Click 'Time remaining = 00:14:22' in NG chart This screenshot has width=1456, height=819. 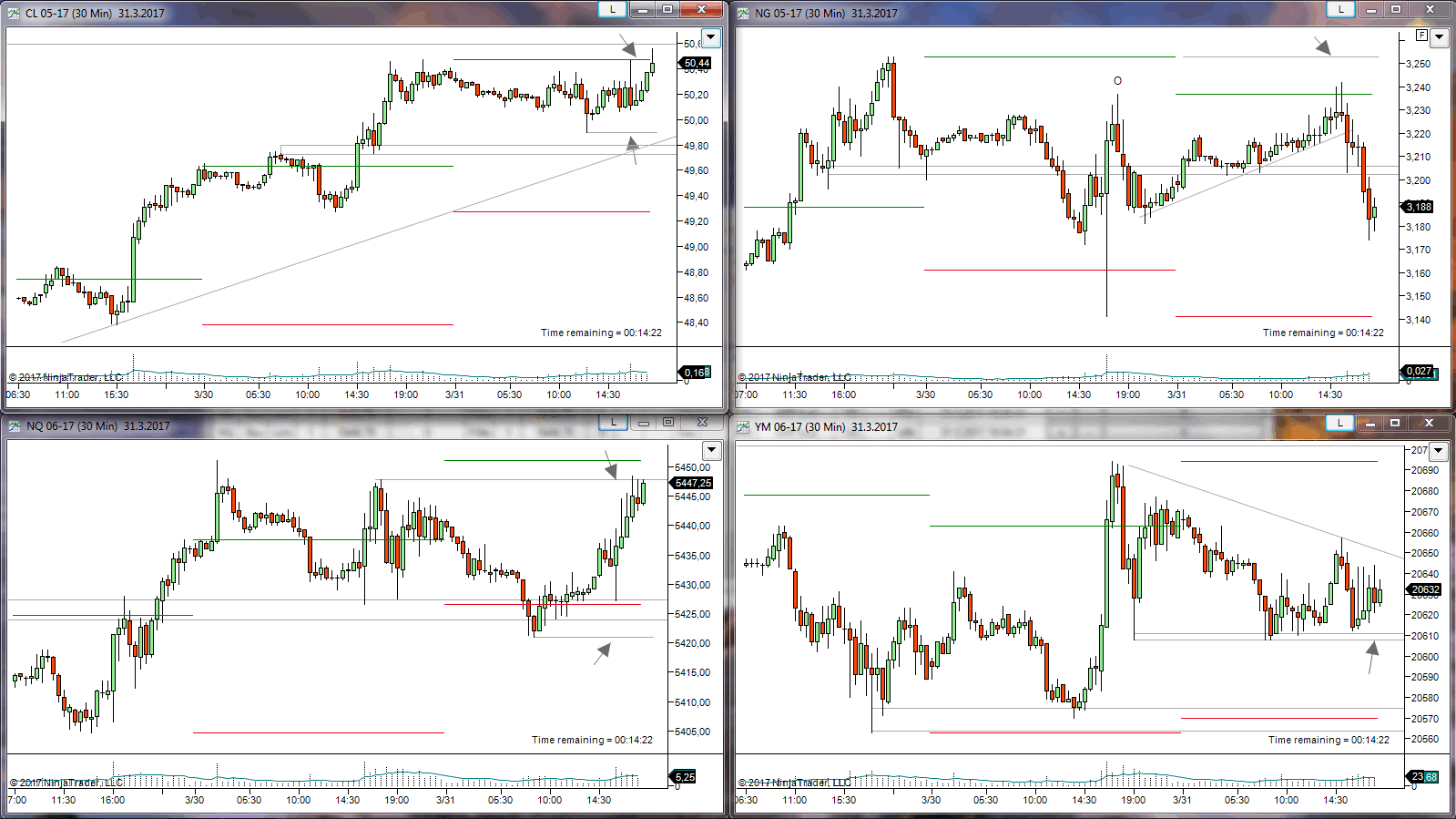1323,333
